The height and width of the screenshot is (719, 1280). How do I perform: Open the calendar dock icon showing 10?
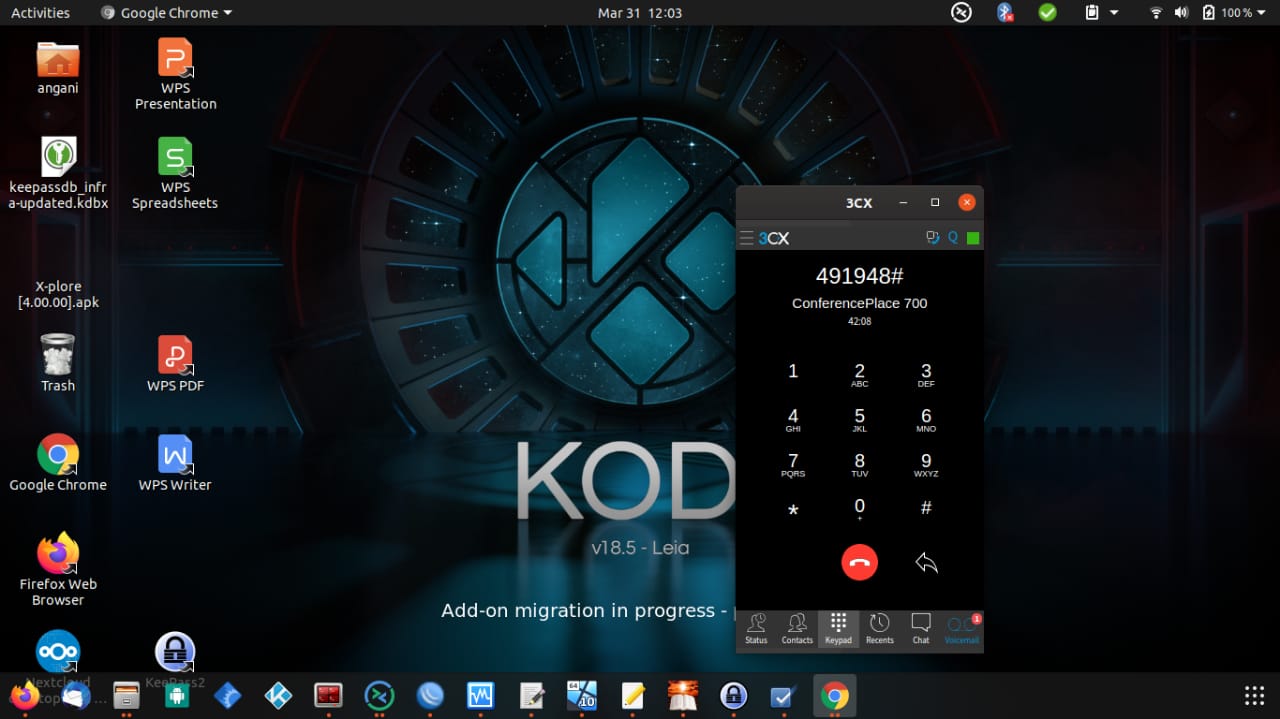(x=582, y=695)
